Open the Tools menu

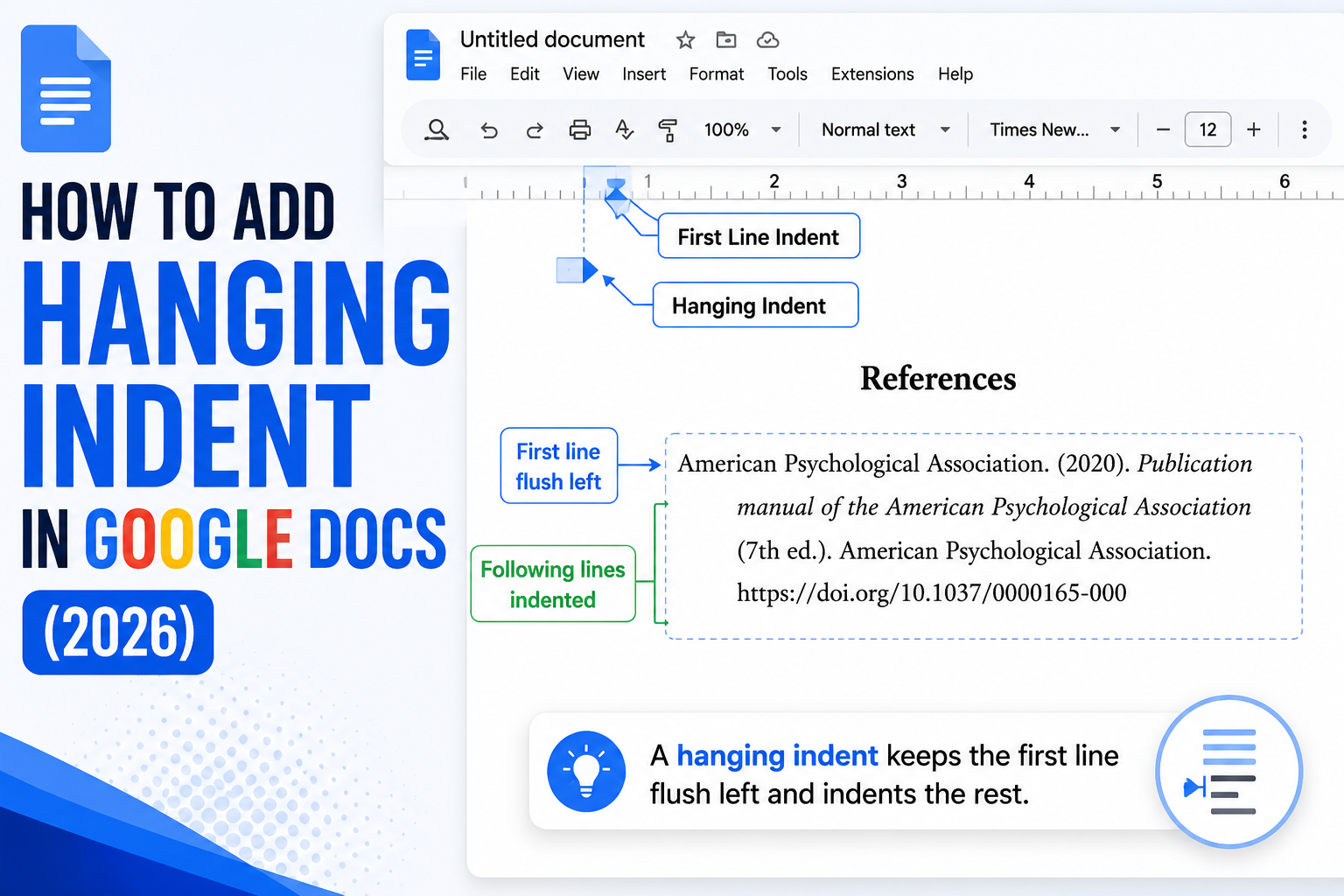(x=787, y=74)
